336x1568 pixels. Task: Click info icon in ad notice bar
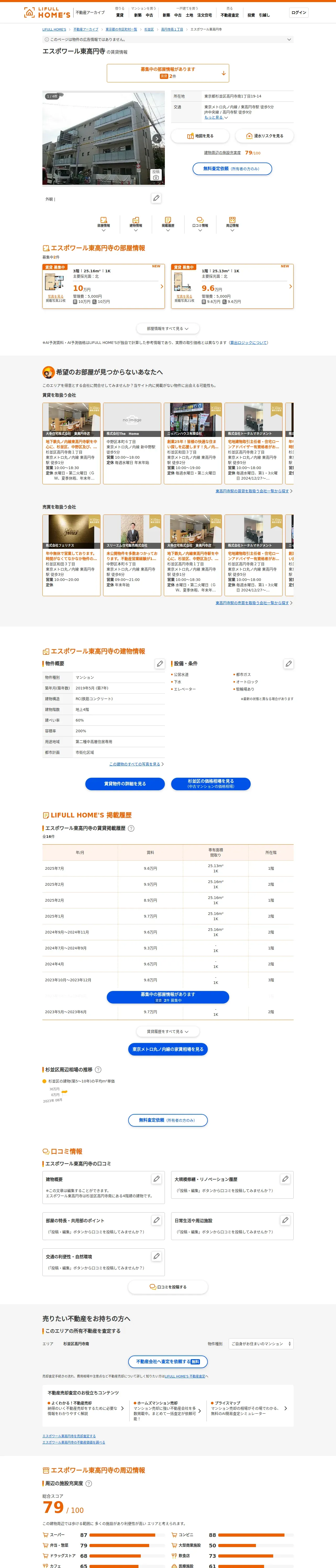pos(47,39)
